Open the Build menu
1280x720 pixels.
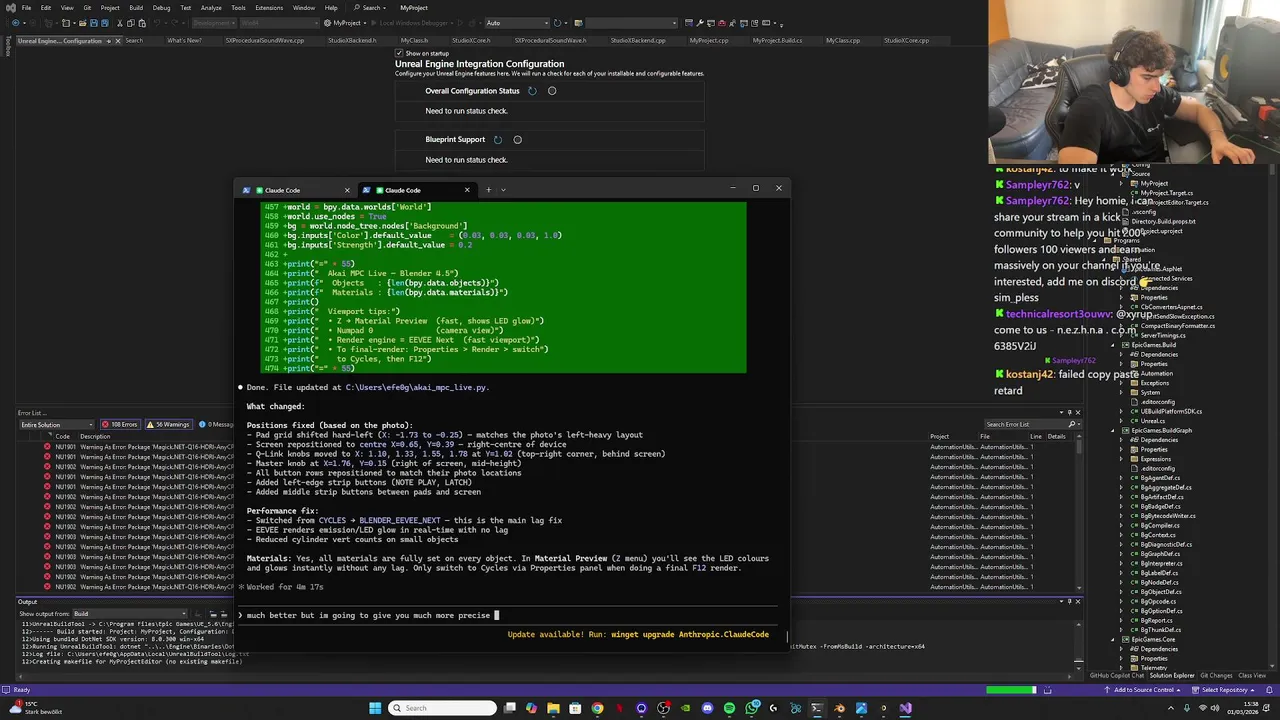pyautogui.click(x=136, y=8)
